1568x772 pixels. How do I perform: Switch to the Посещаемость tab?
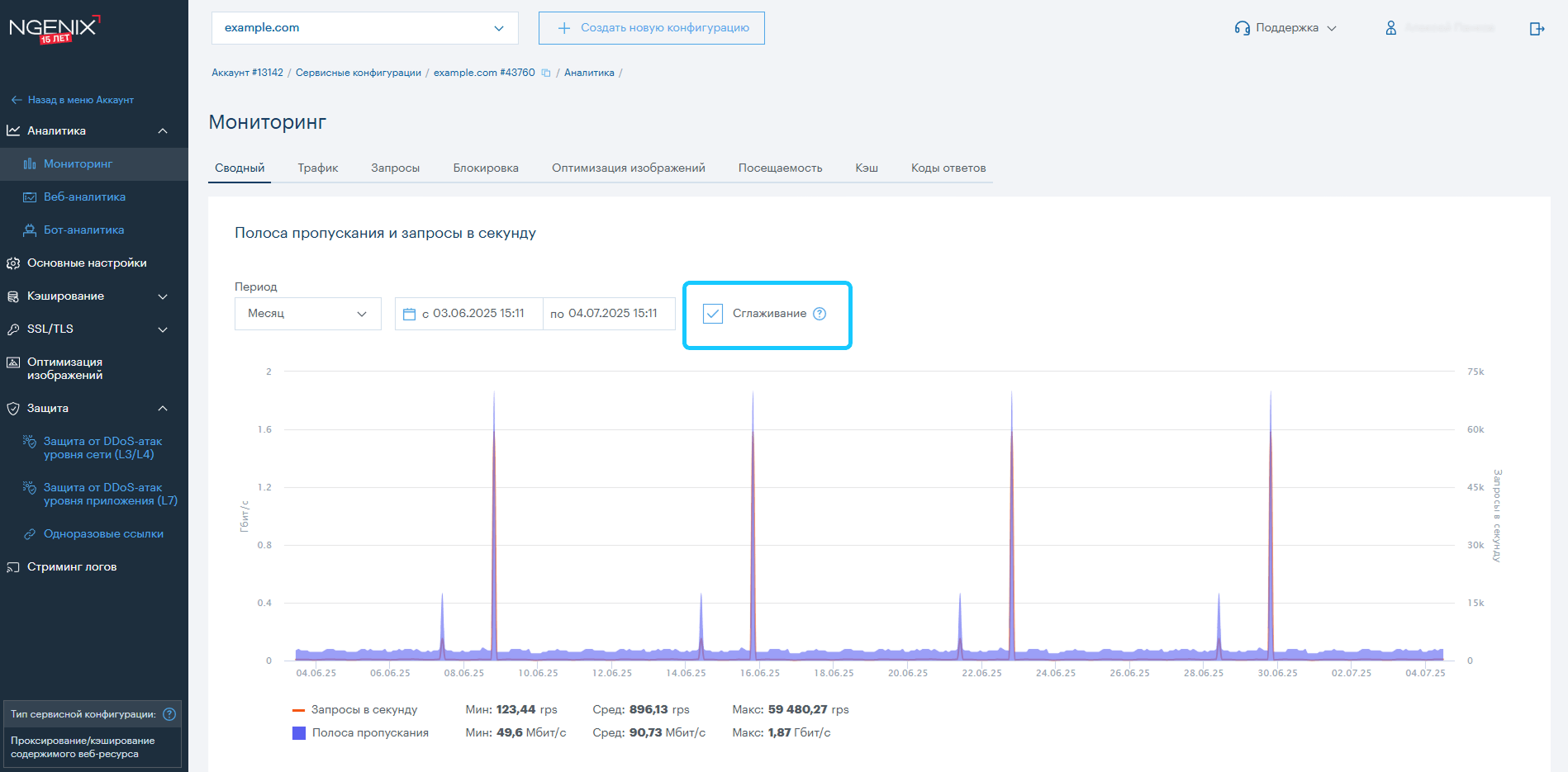[780, 168]
